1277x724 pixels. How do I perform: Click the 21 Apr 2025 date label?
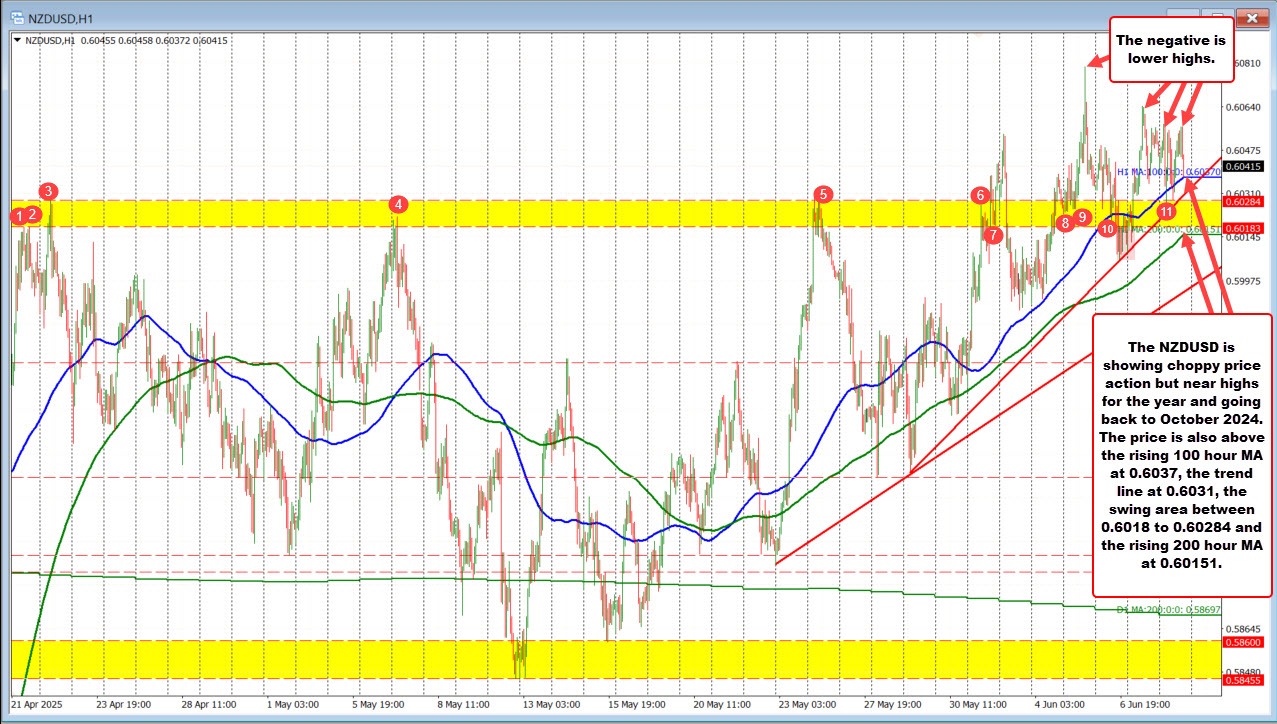click(x=40, y=704)
